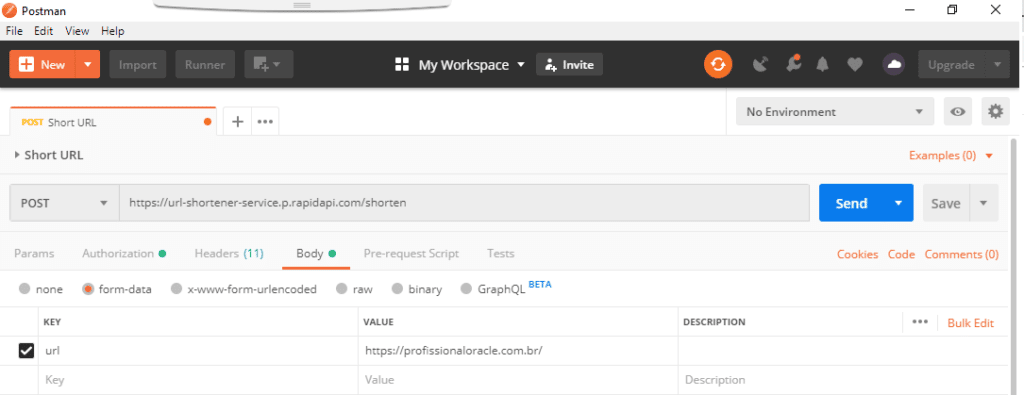
Task: Open the table column options ellipsis
Action: click(920, 322)
